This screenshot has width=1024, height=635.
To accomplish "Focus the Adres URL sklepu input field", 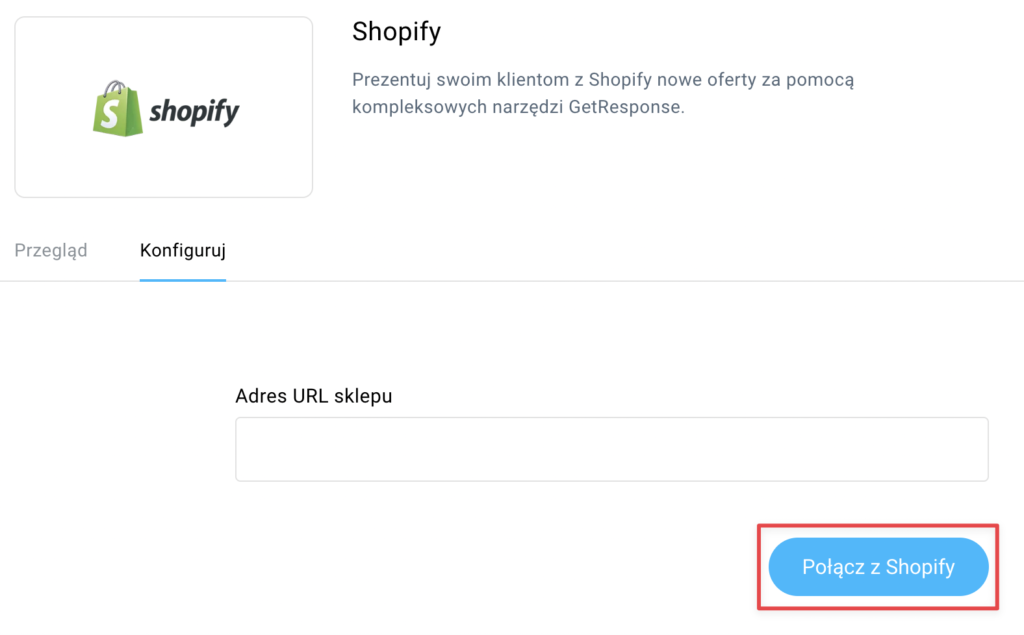I will pos(612,449).
